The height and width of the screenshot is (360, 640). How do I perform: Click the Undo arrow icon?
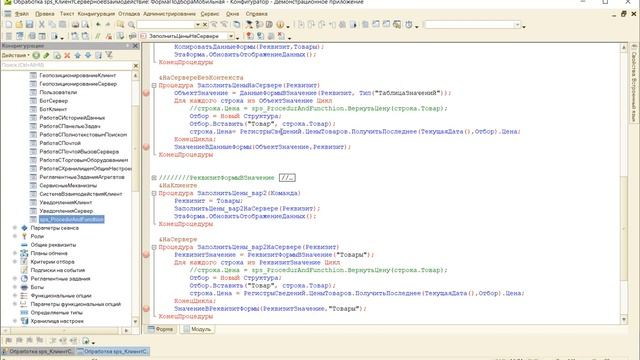coord(98,25)
